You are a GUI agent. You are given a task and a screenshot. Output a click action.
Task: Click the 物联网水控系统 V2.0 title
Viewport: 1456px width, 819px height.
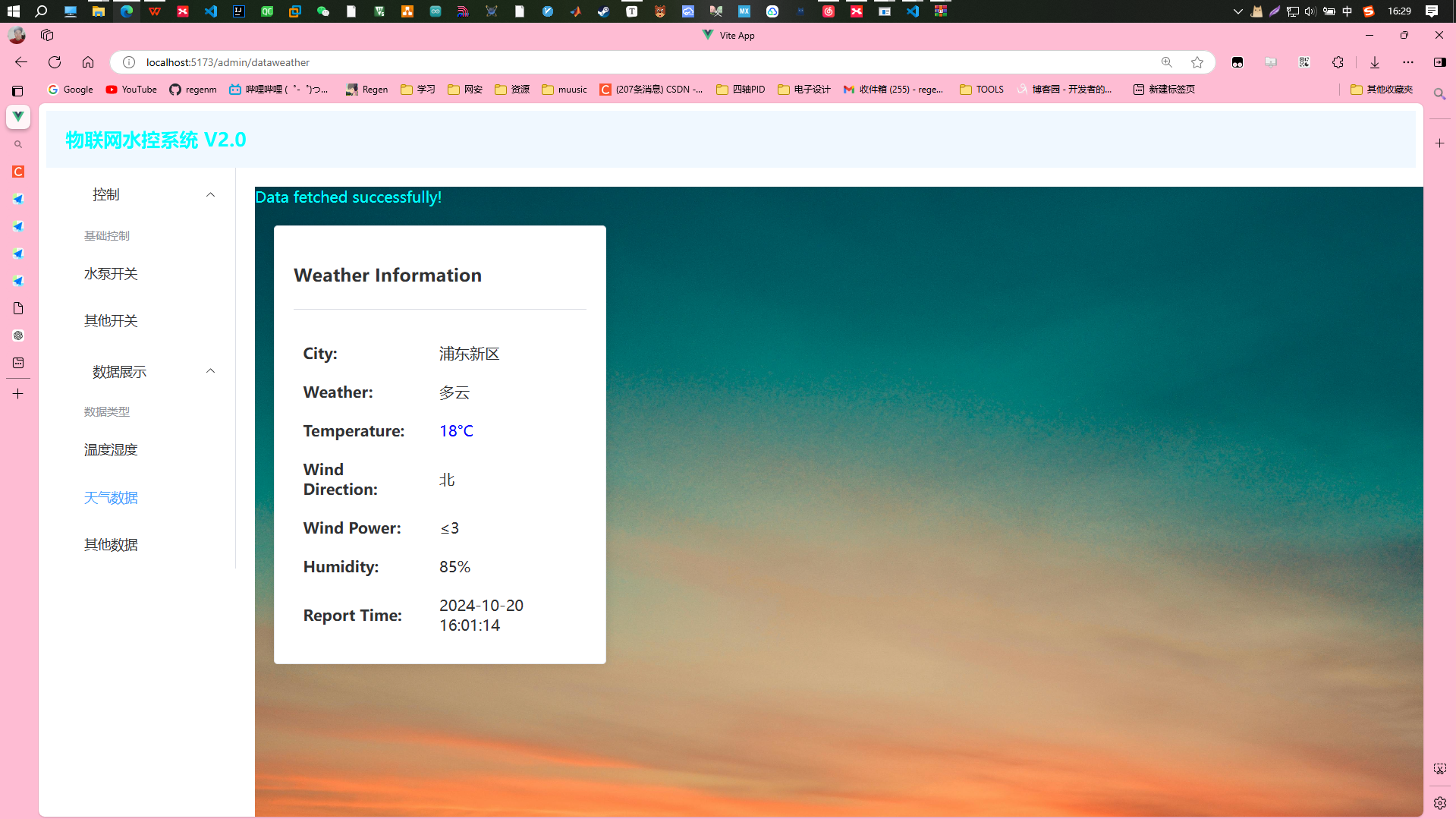(156, 140)
